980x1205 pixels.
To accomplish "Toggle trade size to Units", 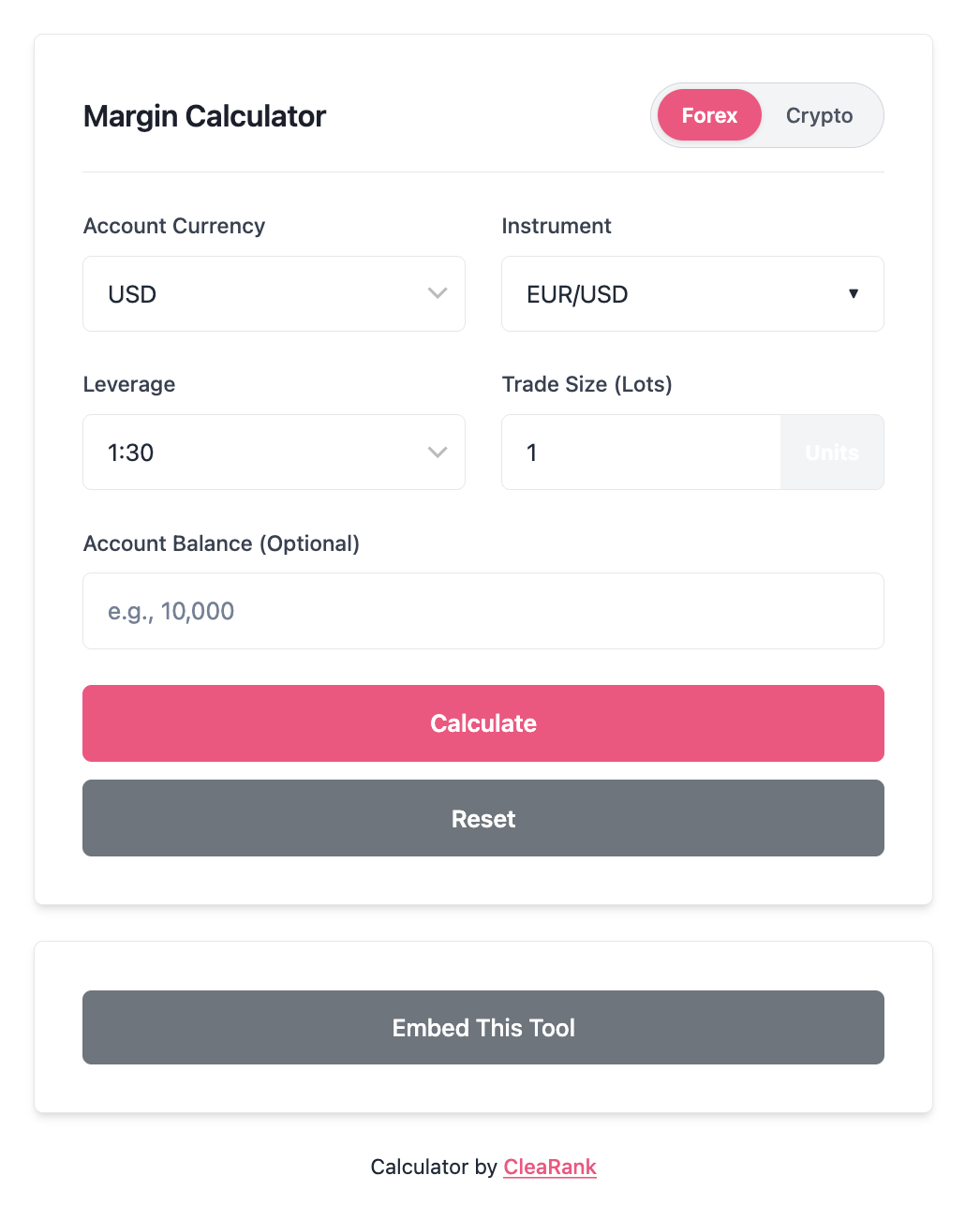I will pyautogui.click(x=832, y=453).
